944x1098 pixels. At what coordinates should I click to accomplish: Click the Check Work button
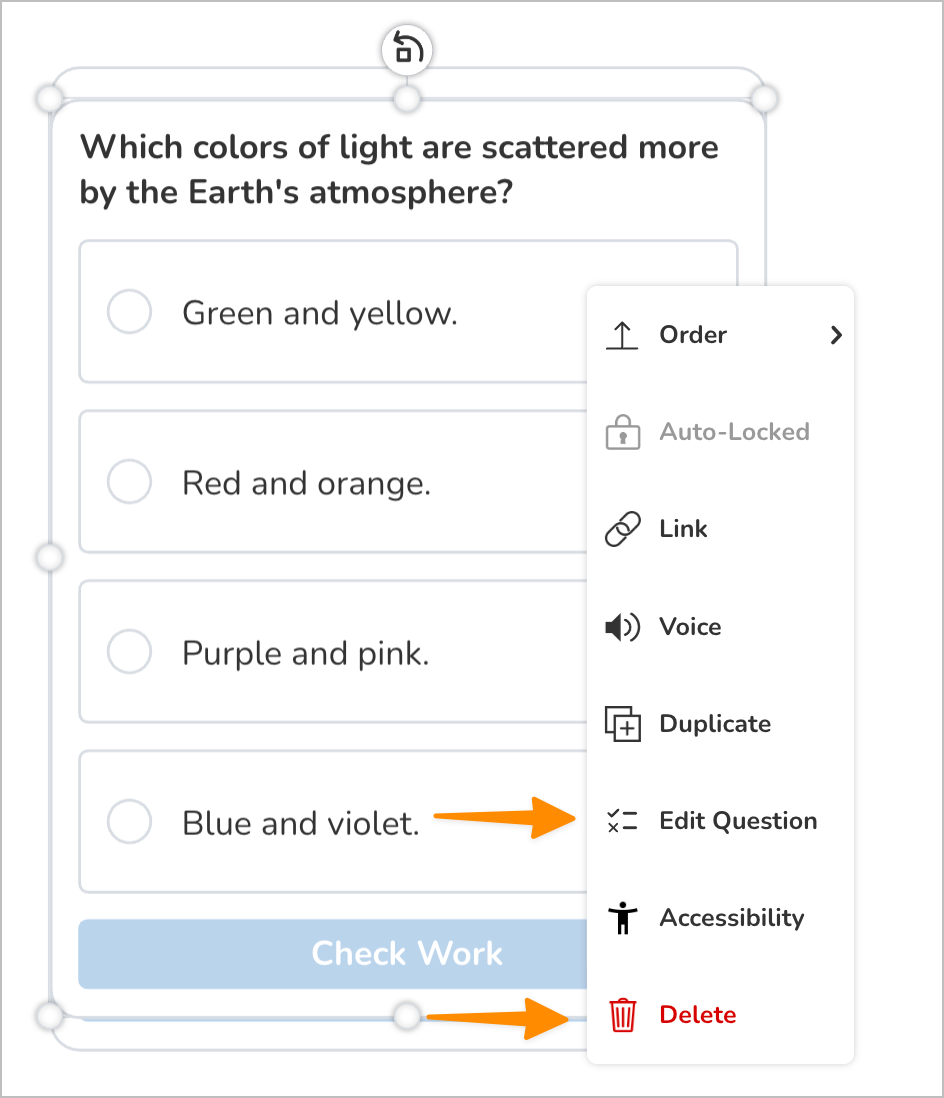(333, 954)
